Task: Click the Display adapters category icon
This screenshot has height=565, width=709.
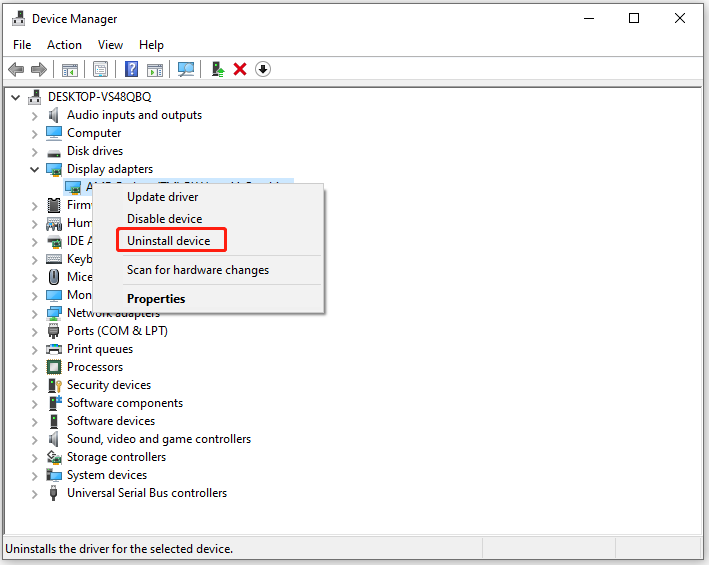Action: (54, 170)
